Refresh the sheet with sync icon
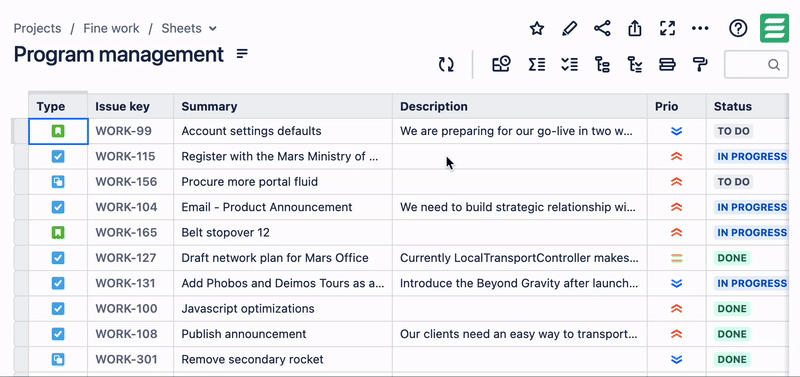The height and width of the screenshot is (377, 800). click(446, 64)
